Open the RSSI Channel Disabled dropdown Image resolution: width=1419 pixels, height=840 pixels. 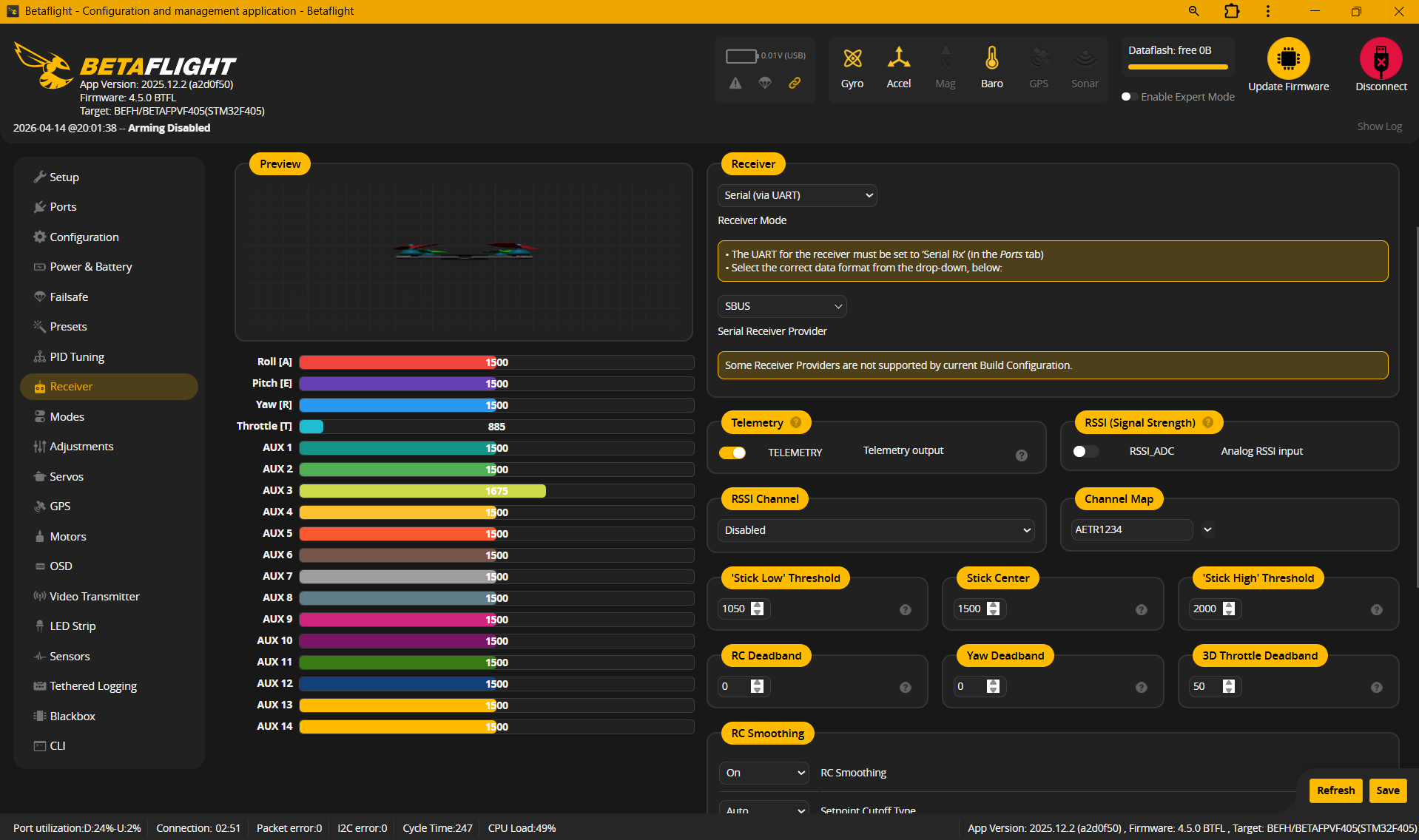tap(876, 530)
